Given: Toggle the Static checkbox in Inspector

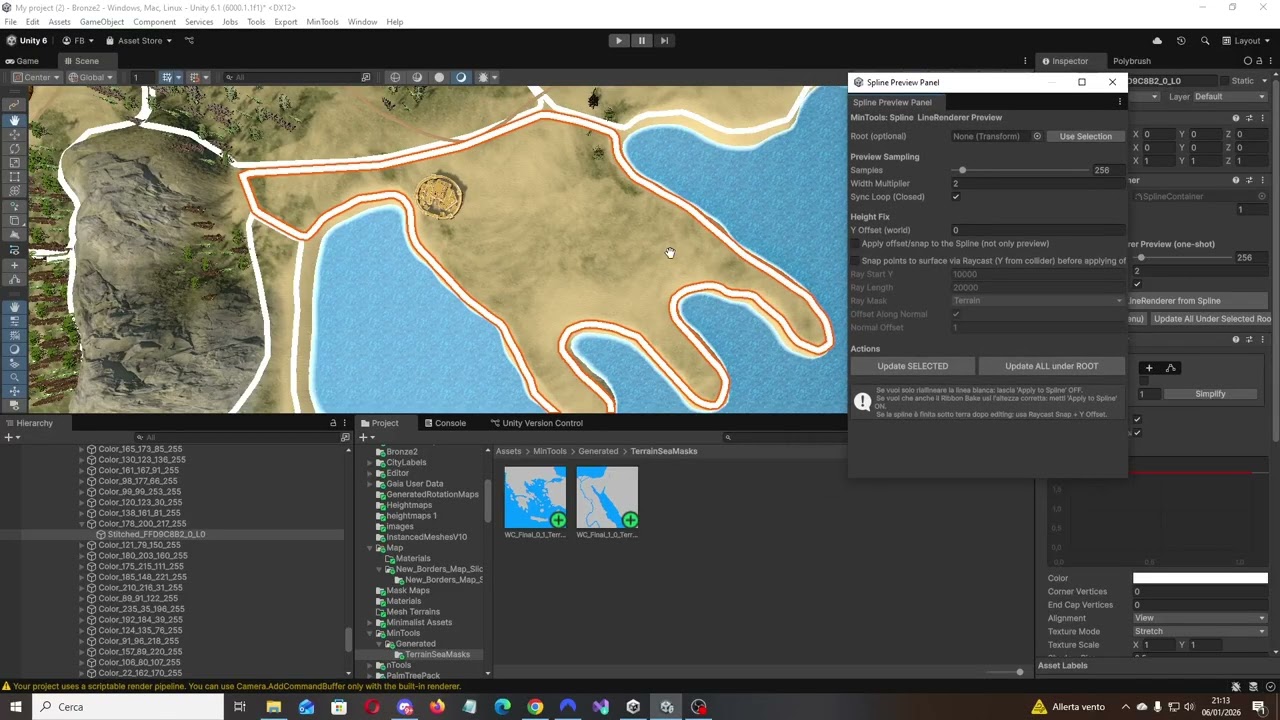Looking at the screenshot, I should (x=1224, y=81).
